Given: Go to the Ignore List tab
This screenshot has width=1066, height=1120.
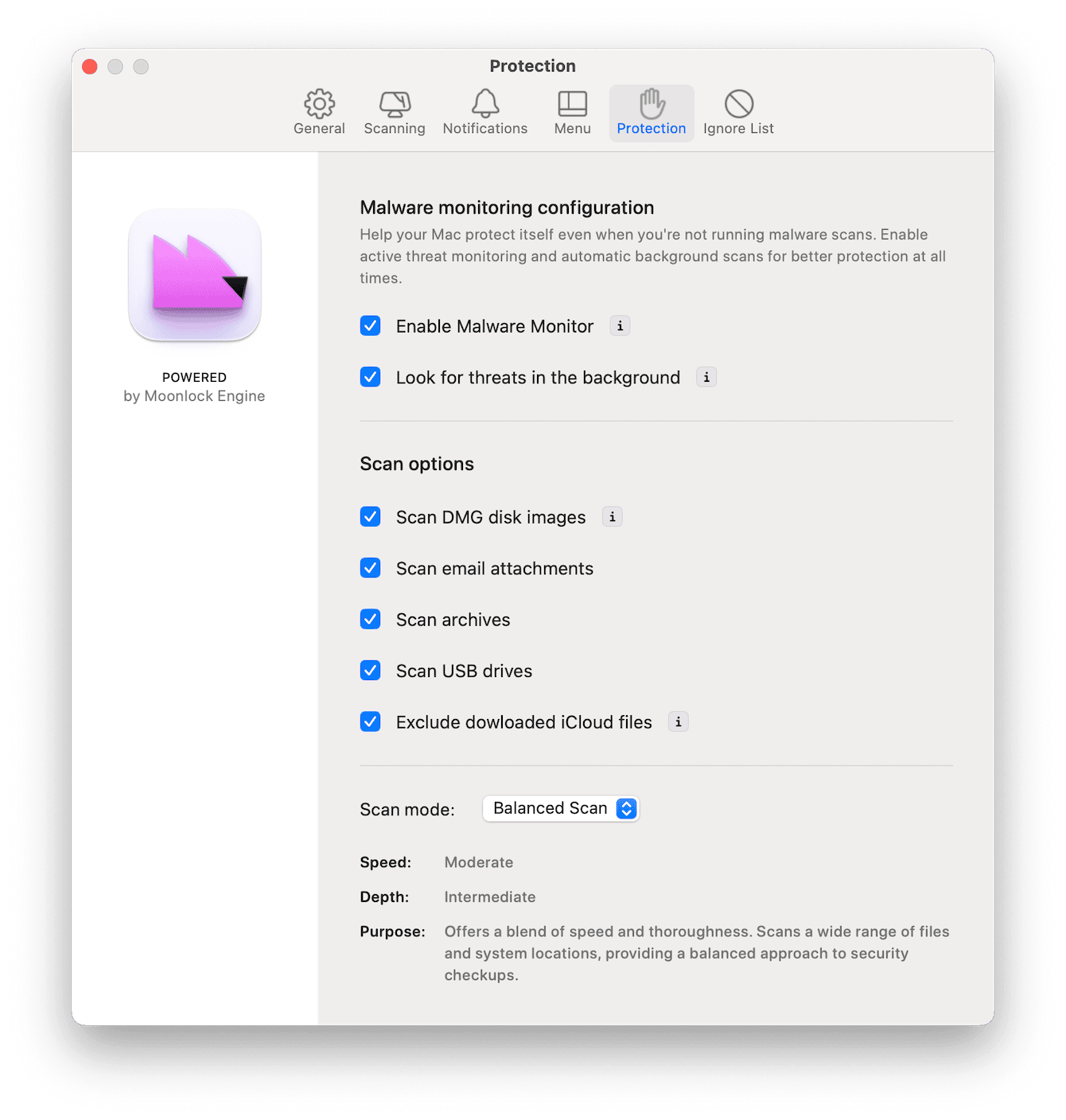Looking at the screenshot, I should pos(738,111).
